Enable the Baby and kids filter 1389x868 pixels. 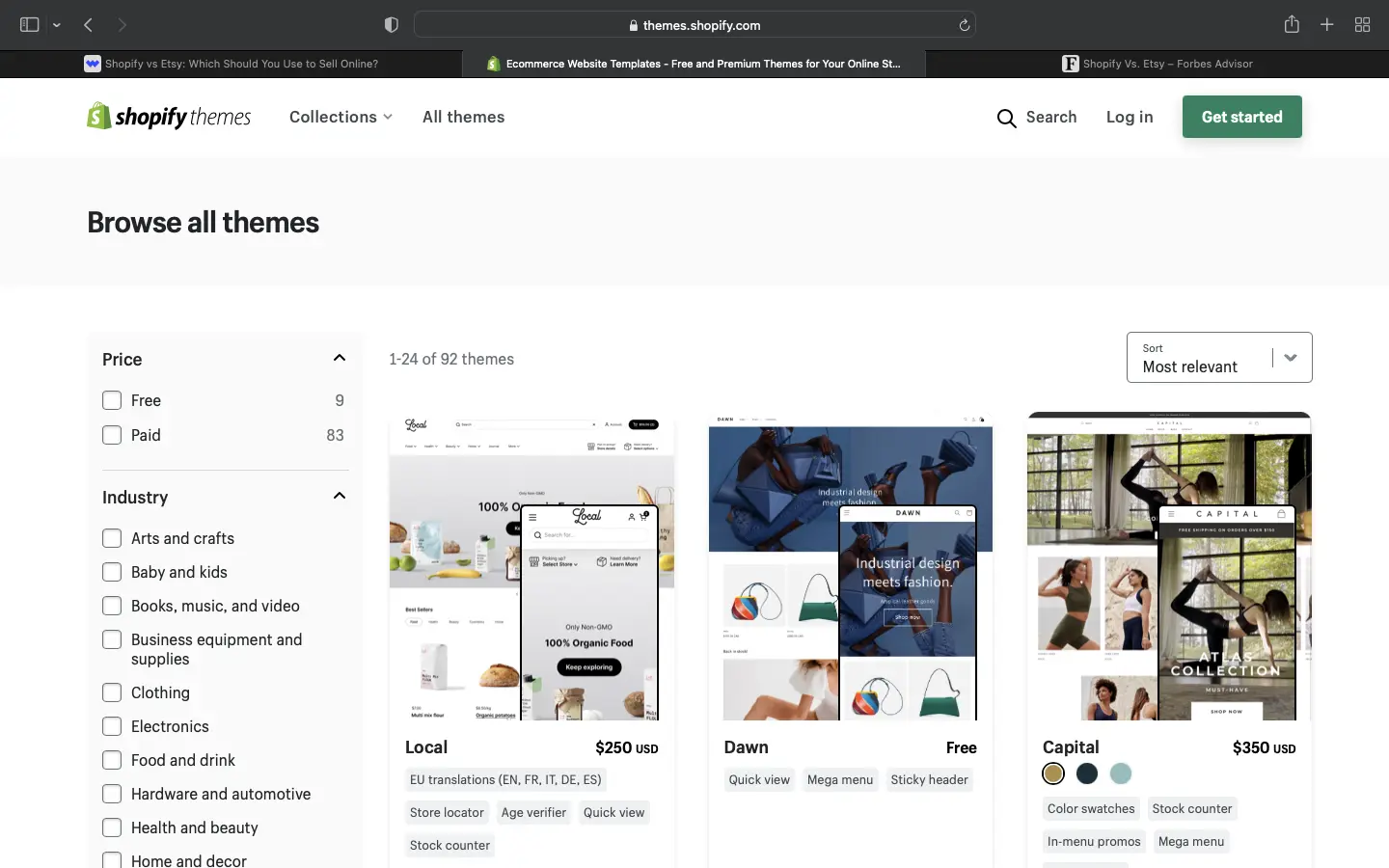(112, 572)
